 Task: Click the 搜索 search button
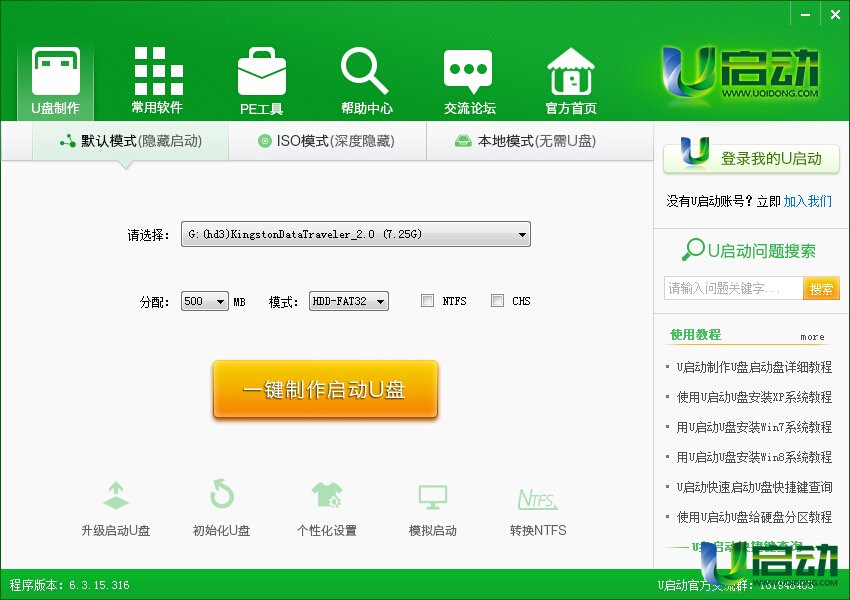821,288
